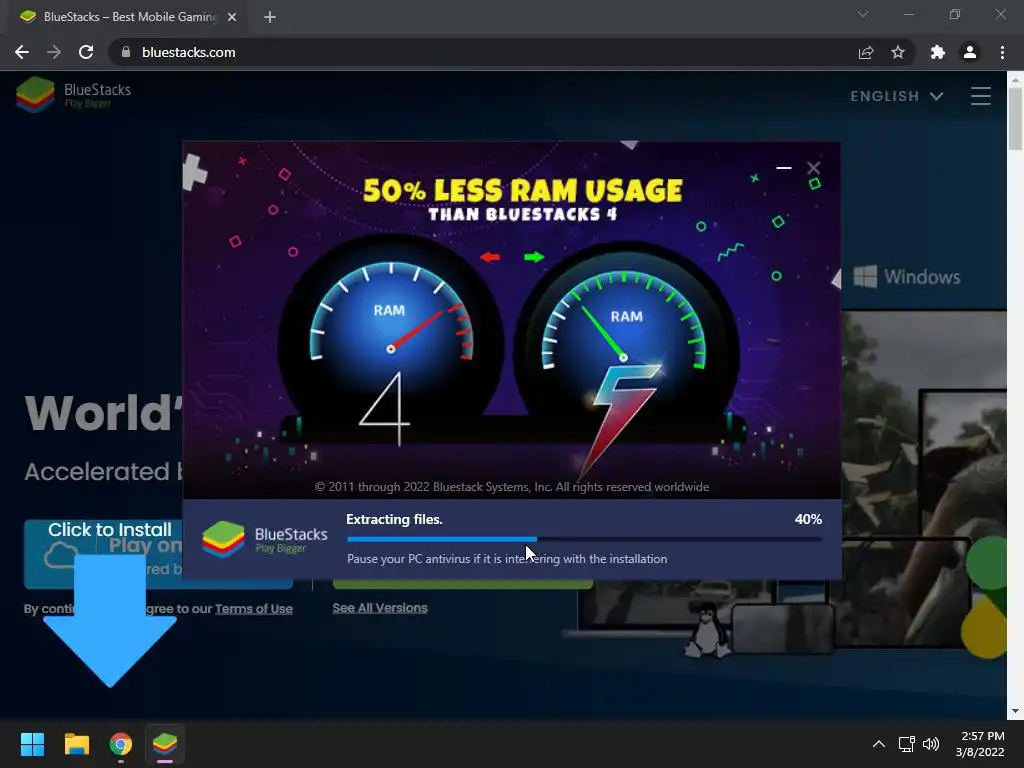
Task: Open the Chrome extensions puzzle icon
Action: coord(938,52)
